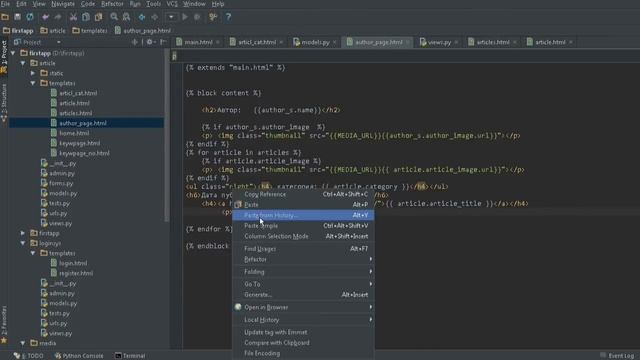Click the scroll from source icon
The image size is (640, 360).
(134, 42)
